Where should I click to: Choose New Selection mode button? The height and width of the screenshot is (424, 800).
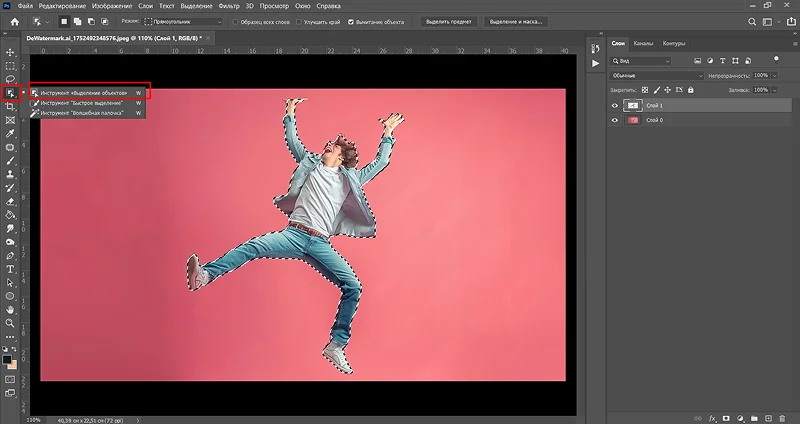coord(65,22)
